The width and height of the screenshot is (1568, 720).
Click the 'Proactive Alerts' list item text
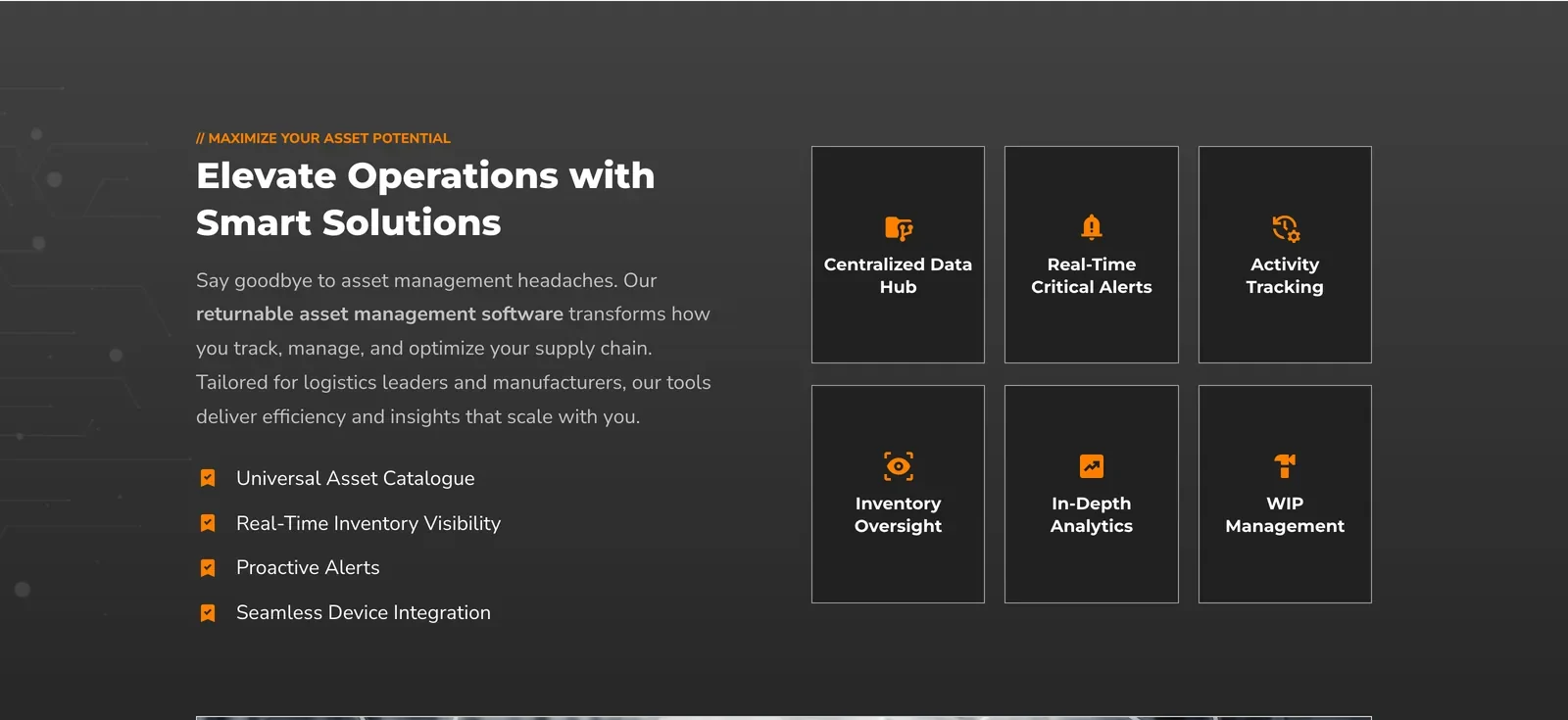pyautogui.click(x=308, y=567)
